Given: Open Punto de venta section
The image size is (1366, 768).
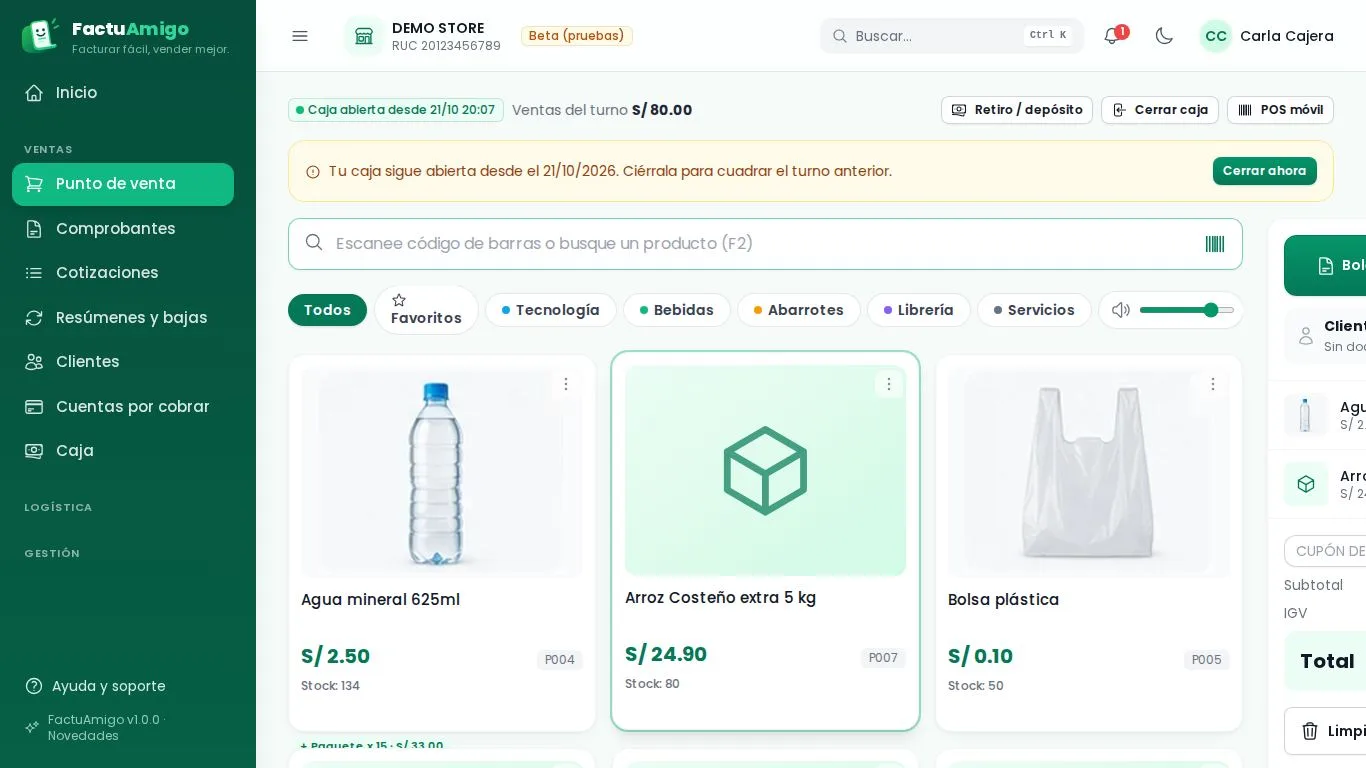Looking at the screenshot, I should point(123,184).
